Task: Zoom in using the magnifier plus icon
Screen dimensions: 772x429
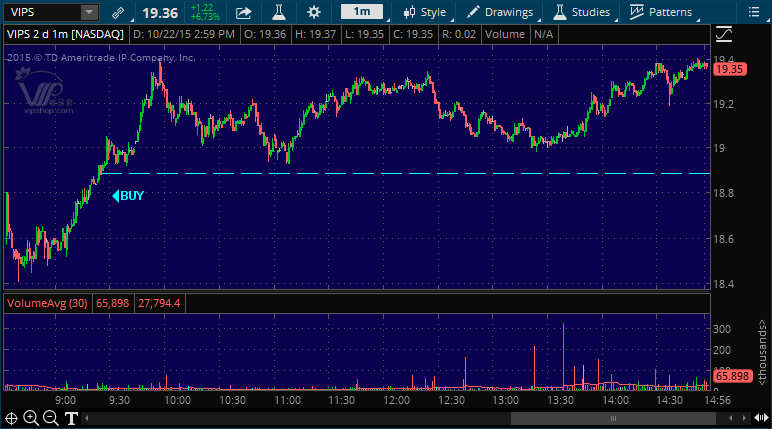Action: 31,418
